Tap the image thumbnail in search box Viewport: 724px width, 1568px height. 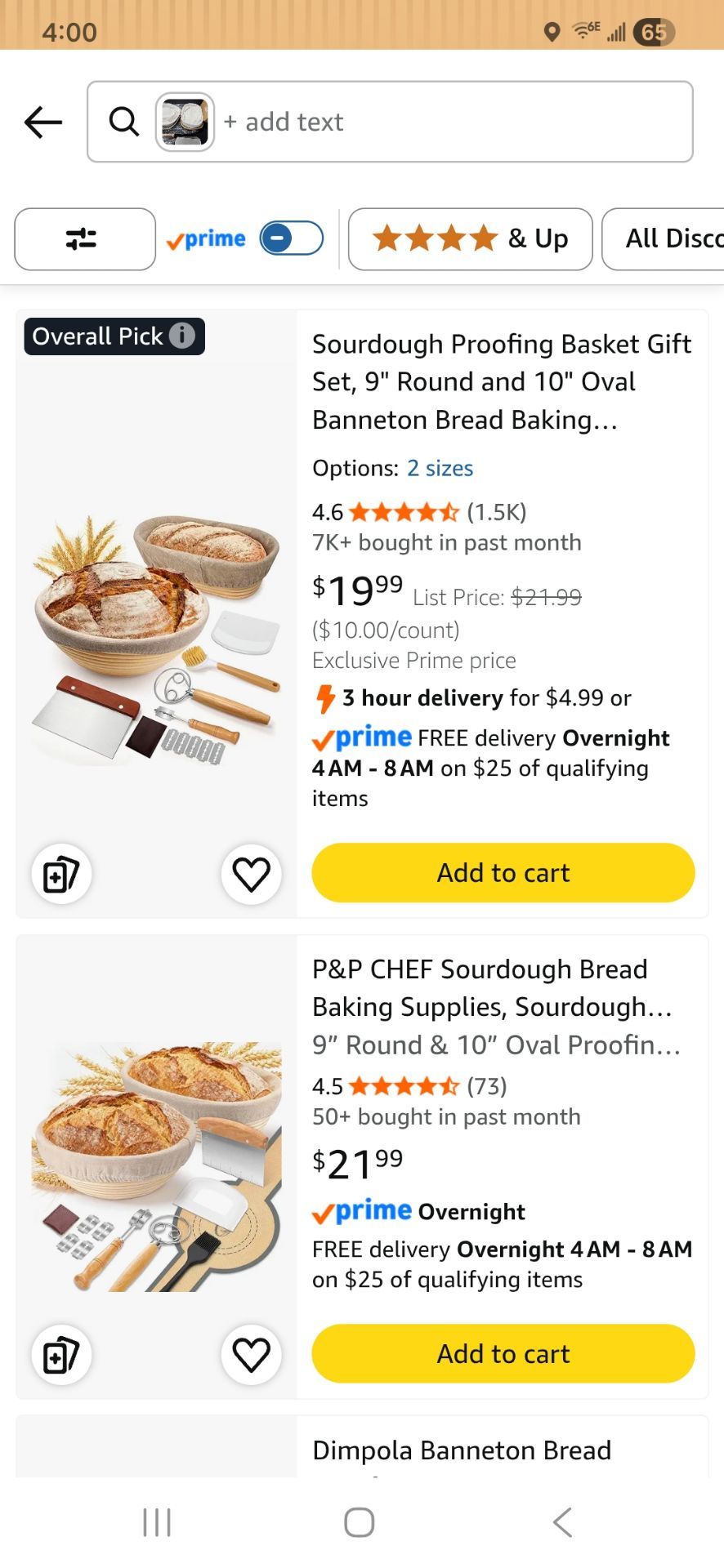click(x=185, y=122)
